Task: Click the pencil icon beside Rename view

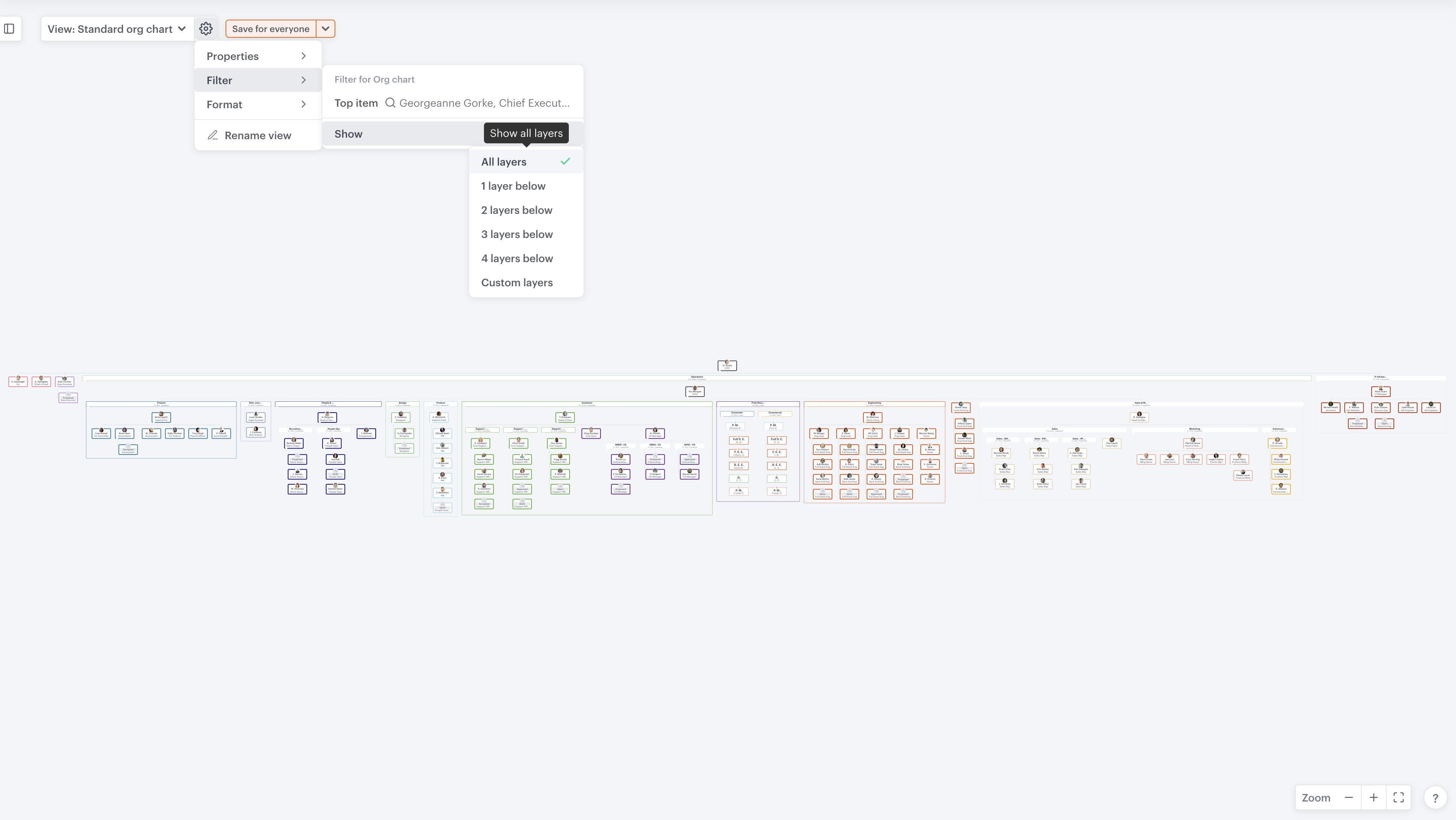Action: pyautogui.click(x=212, y=135)
